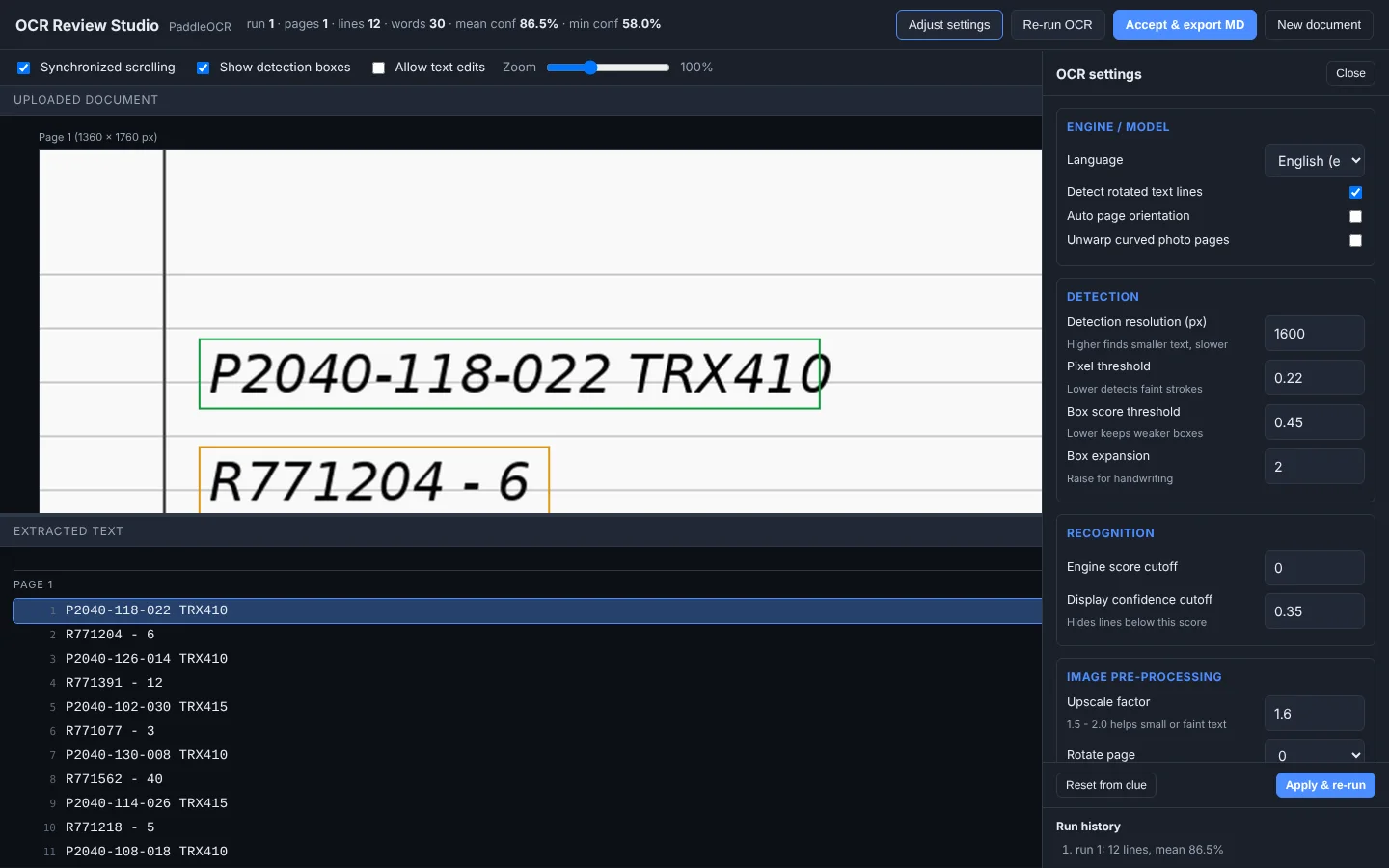1389x868 pixels.
Task: Select extracted line P2040-118-022 TRX410
Action: click(x=527, y=610)
